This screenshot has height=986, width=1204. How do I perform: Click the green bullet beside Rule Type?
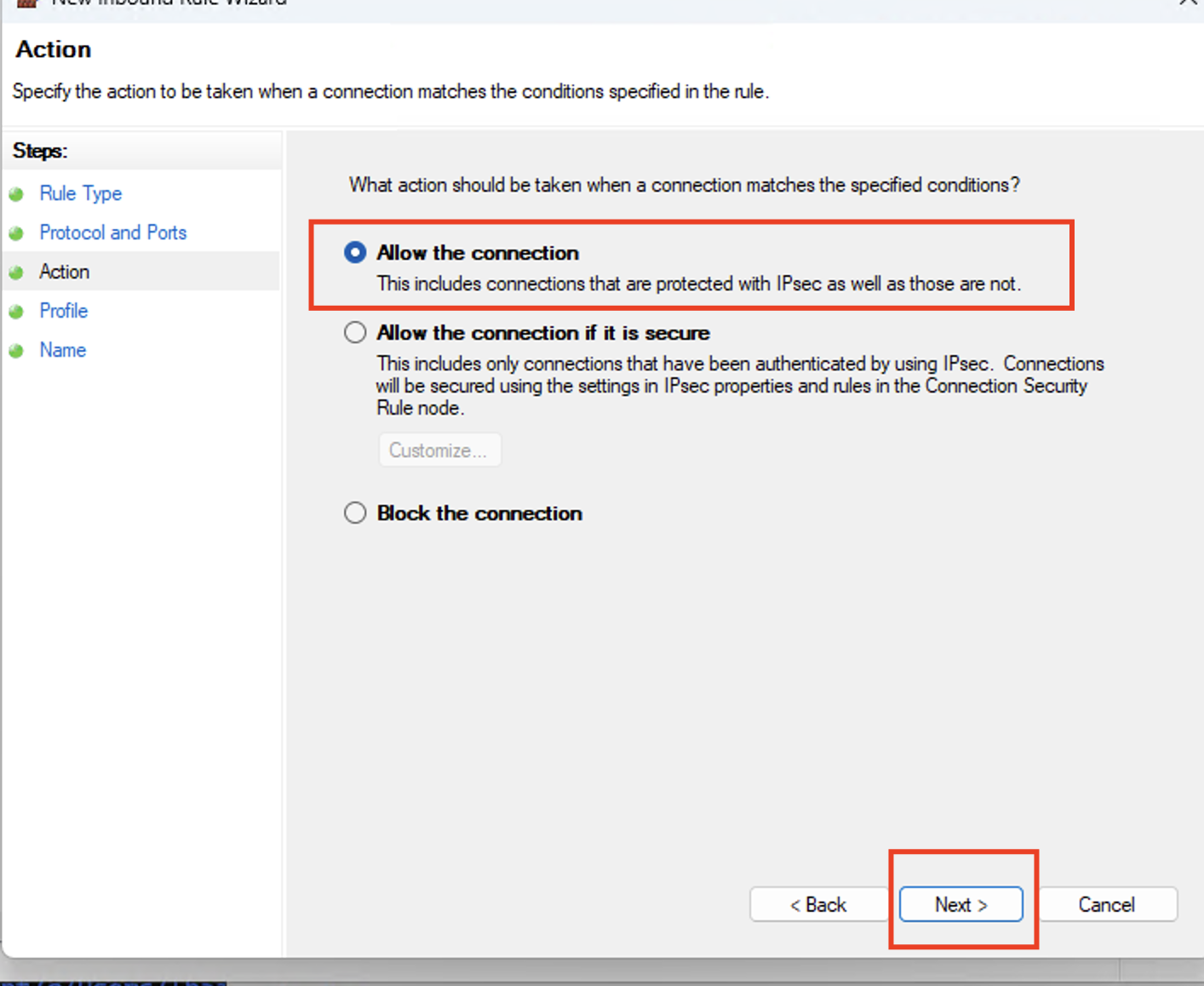16,194
